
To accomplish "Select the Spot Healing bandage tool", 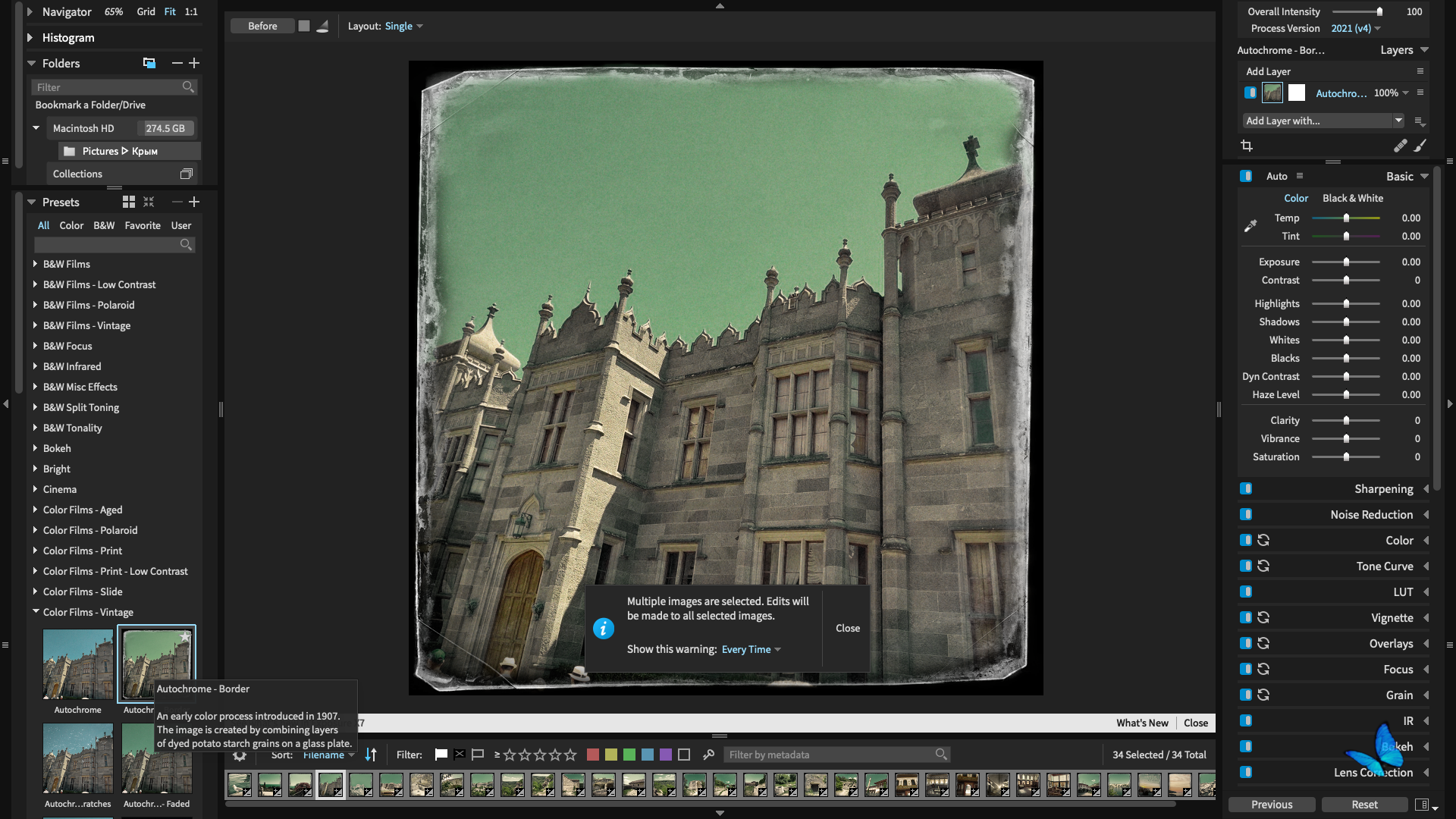I will (1400, 146).
